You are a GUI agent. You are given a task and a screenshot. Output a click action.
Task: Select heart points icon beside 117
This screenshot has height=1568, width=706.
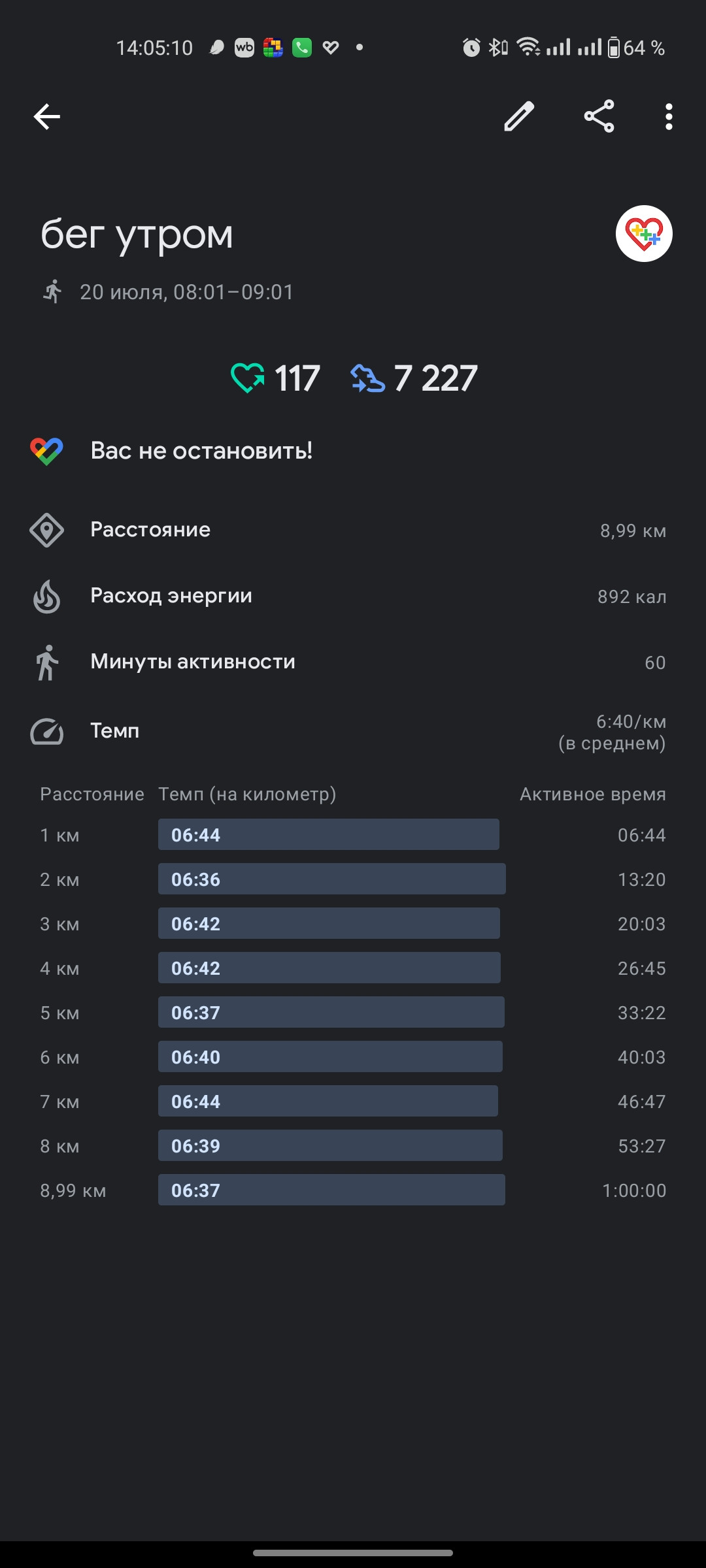[x=248, y=378]
